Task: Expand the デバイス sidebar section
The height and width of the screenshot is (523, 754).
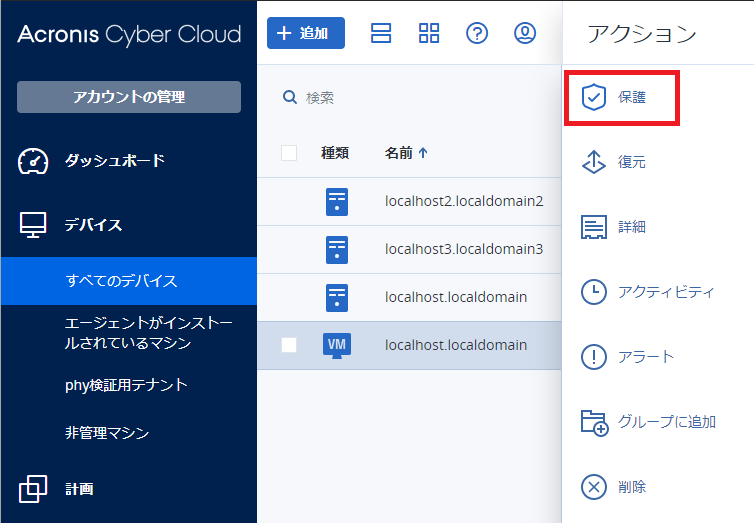Action: click(x=93, y=225)
